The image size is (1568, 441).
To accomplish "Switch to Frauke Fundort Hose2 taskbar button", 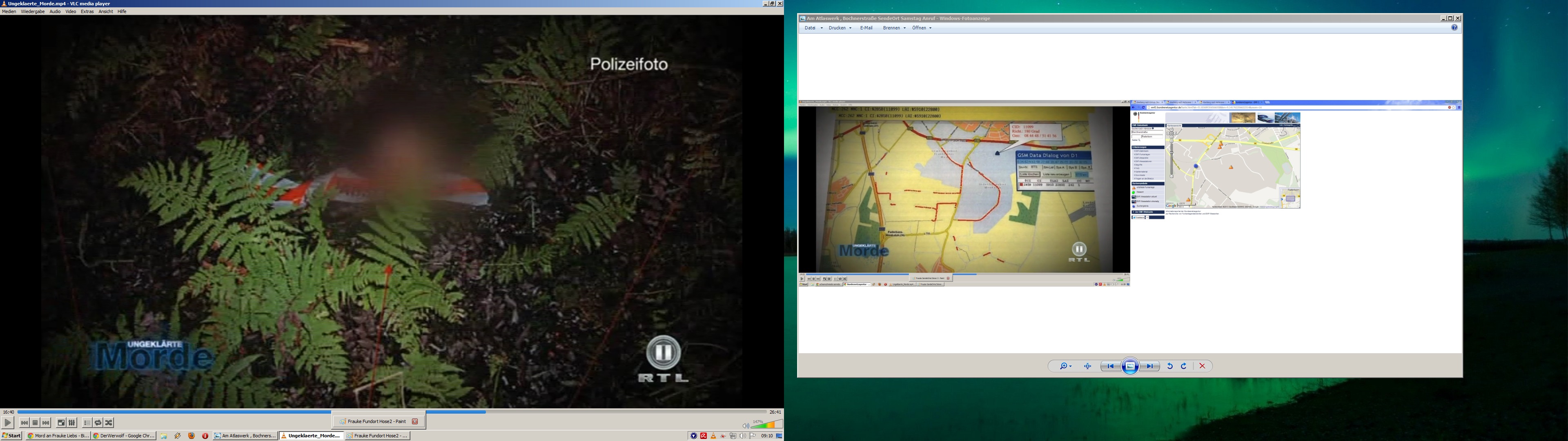I will click(x=377, y=436).
